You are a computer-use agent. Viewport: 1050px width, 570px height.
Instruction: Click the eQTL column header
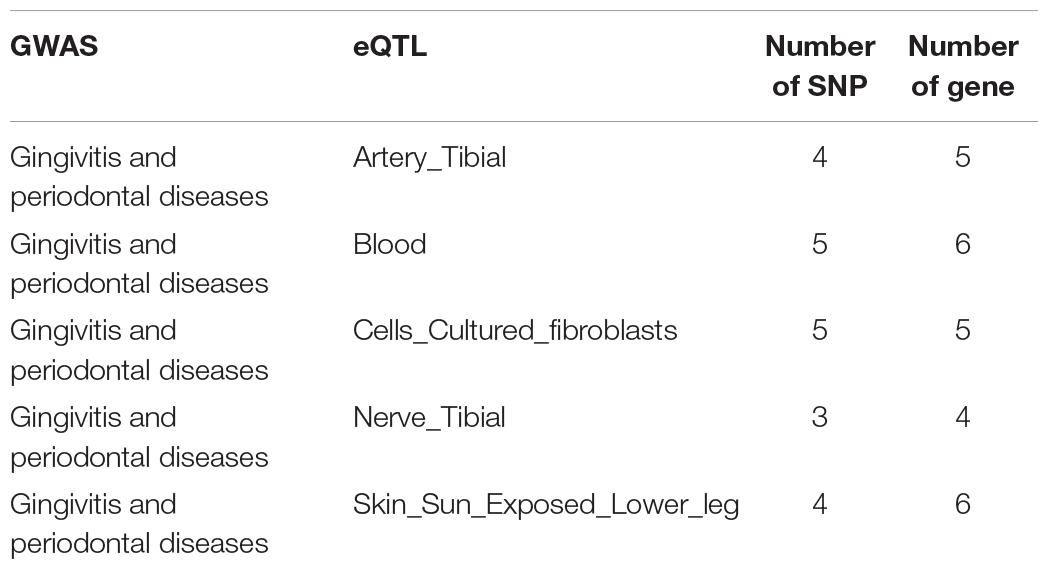pyautogui.click(x=390, y=46)
